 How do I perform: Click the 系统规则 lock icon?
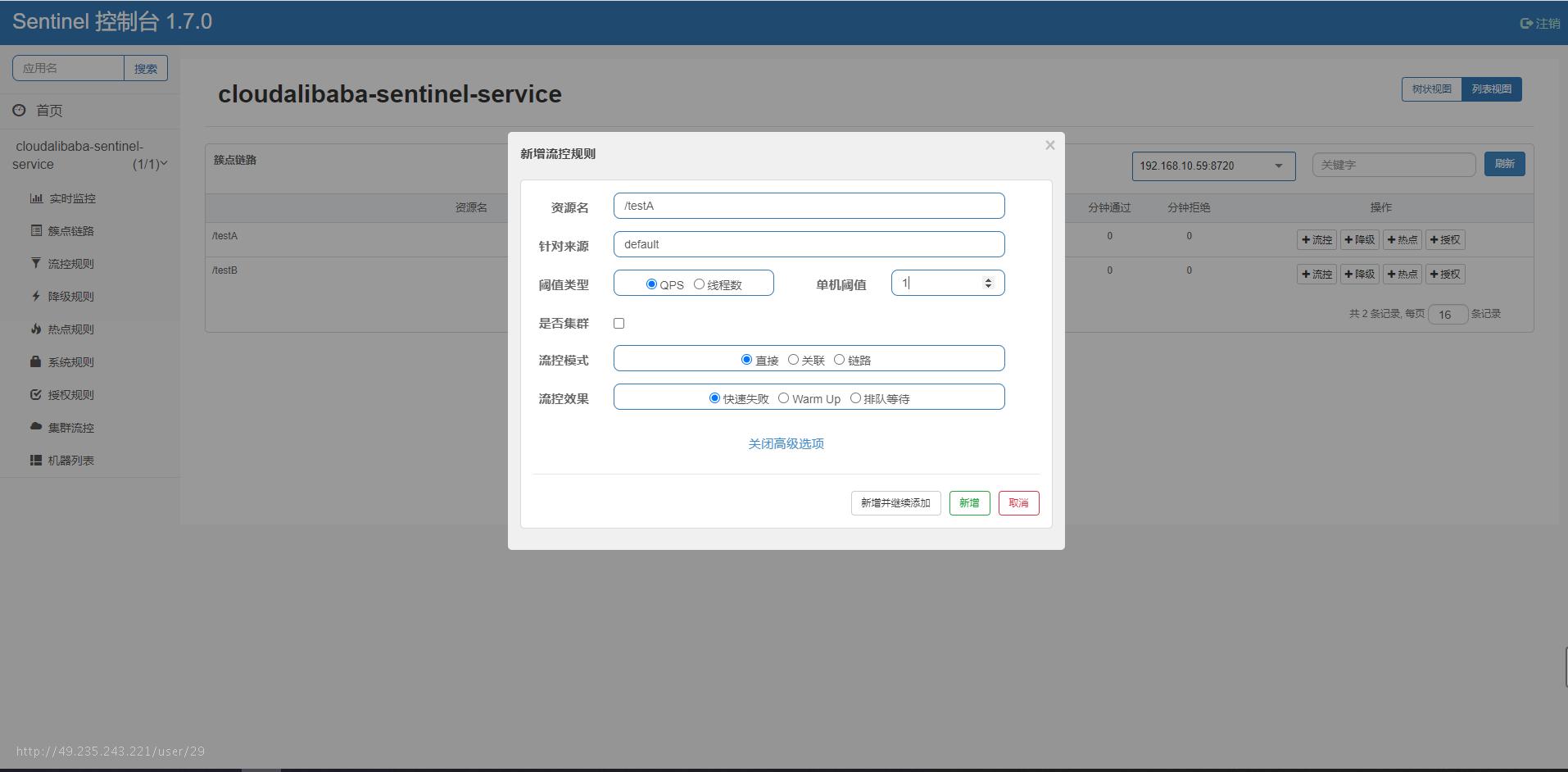[x=36, y=361]
